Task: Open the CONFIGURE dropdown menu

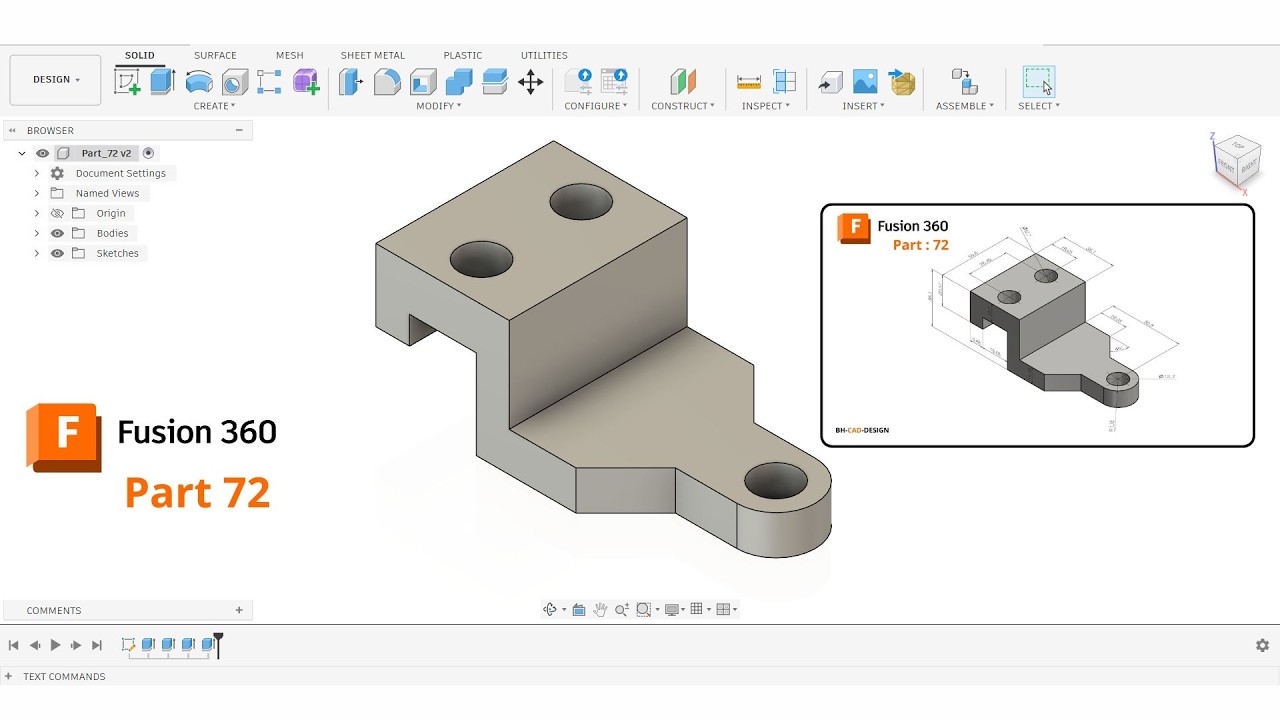Action: pyautogui.click(x=596, y=106)
